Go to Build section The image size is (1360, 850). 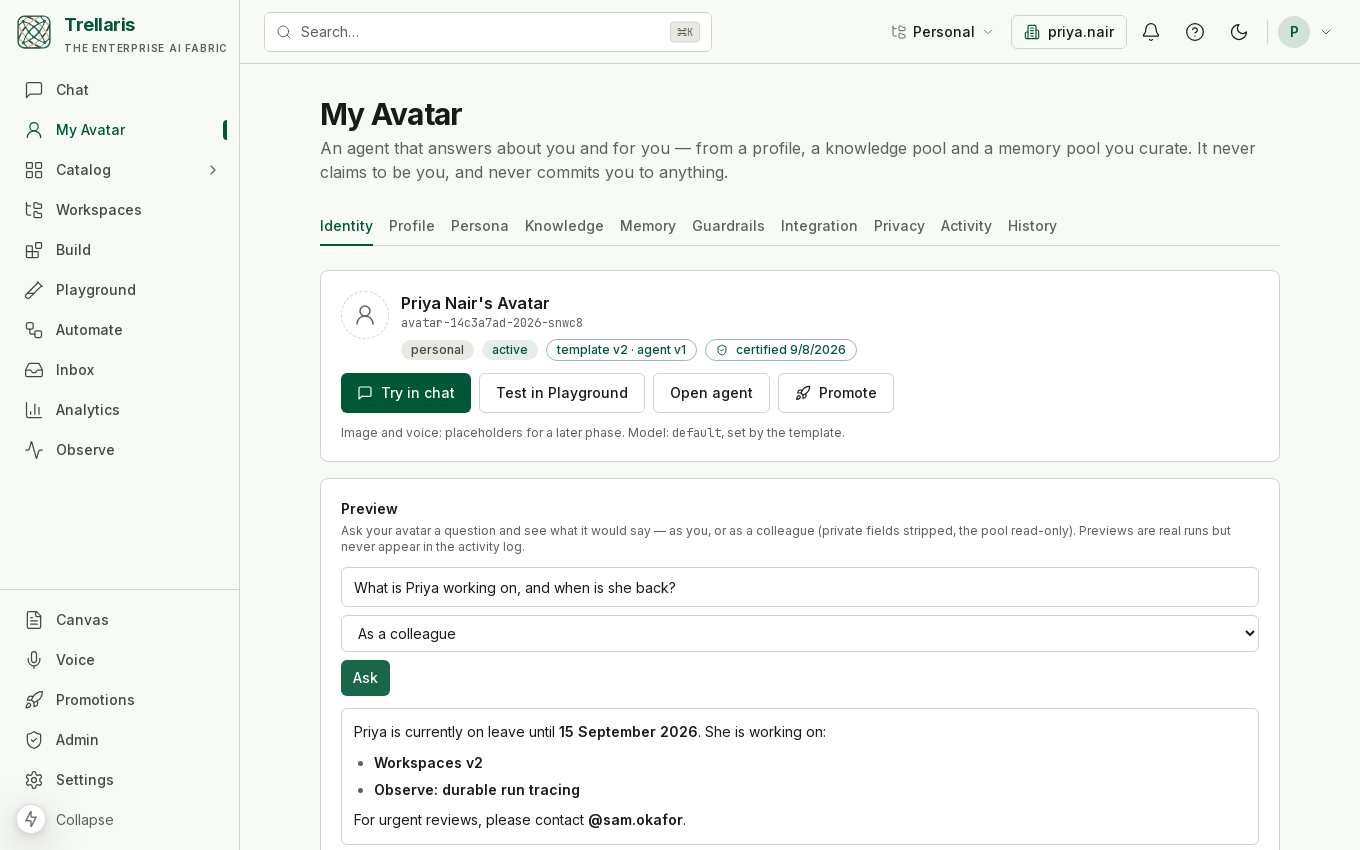(x=120, y=250)
